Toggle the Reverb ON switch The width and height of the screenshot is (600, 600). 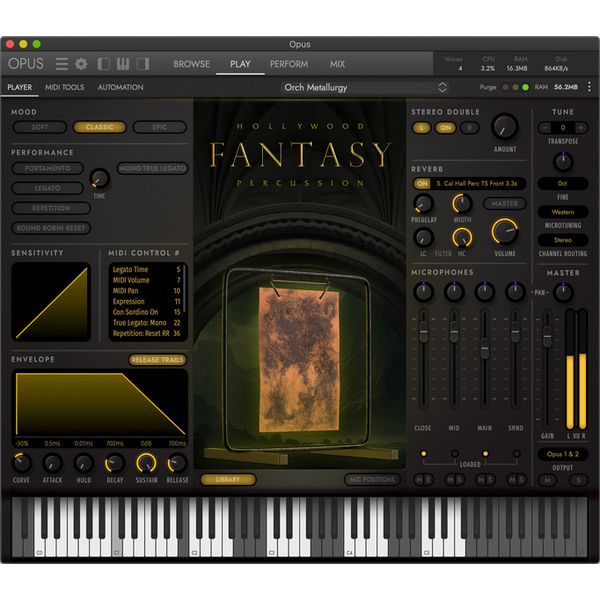[422, 184]
